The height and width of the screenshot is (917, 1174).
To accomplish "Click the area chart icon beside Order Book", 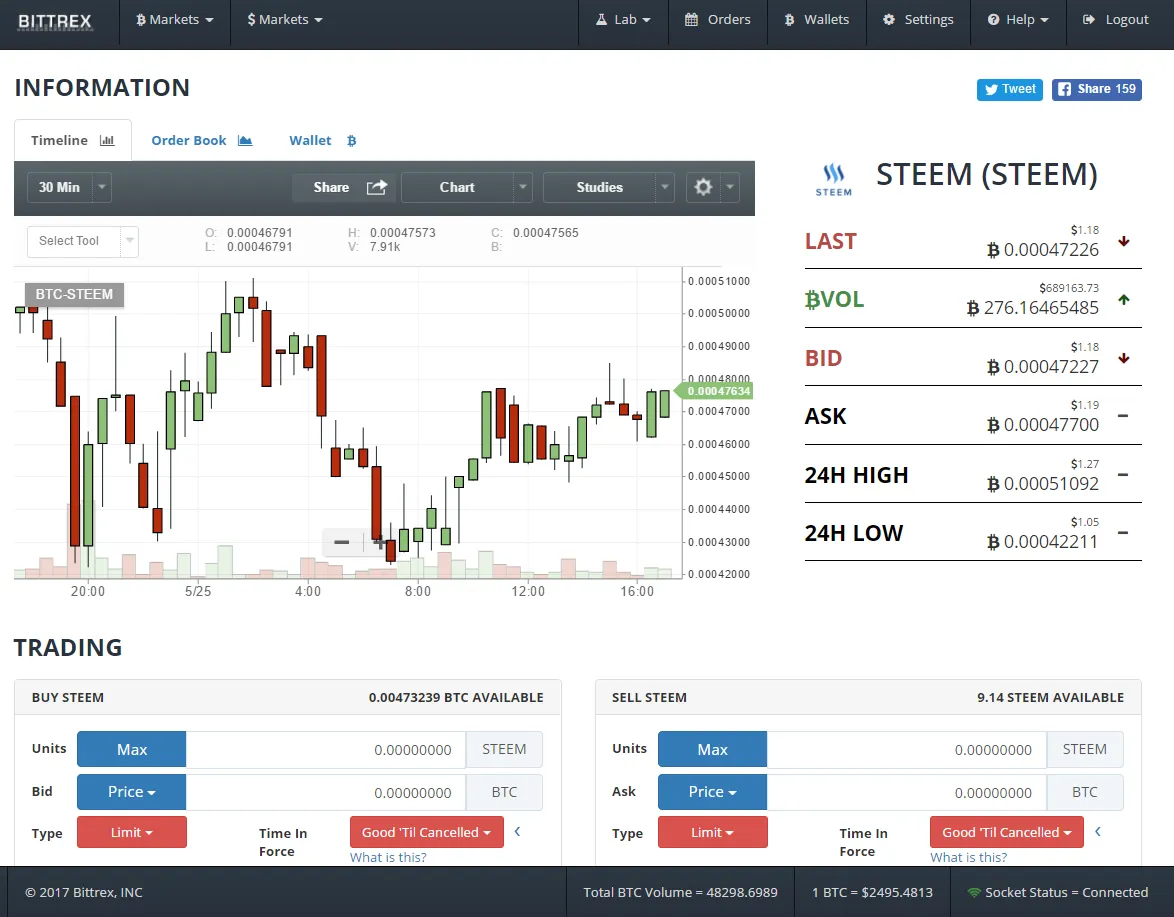I will tap(245, 140).
